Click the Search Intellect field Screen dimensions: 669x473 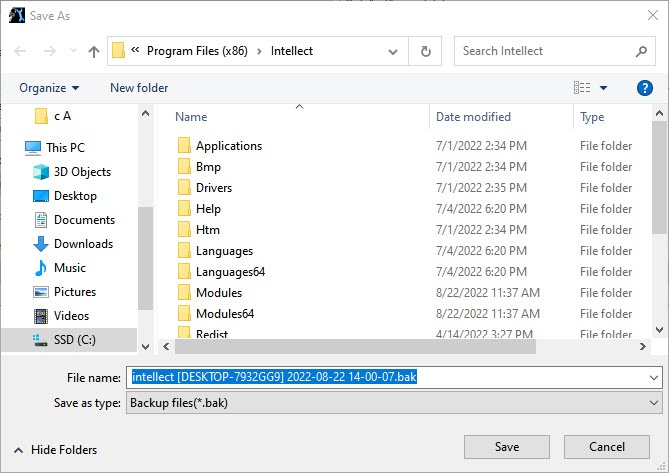[545, 51]
